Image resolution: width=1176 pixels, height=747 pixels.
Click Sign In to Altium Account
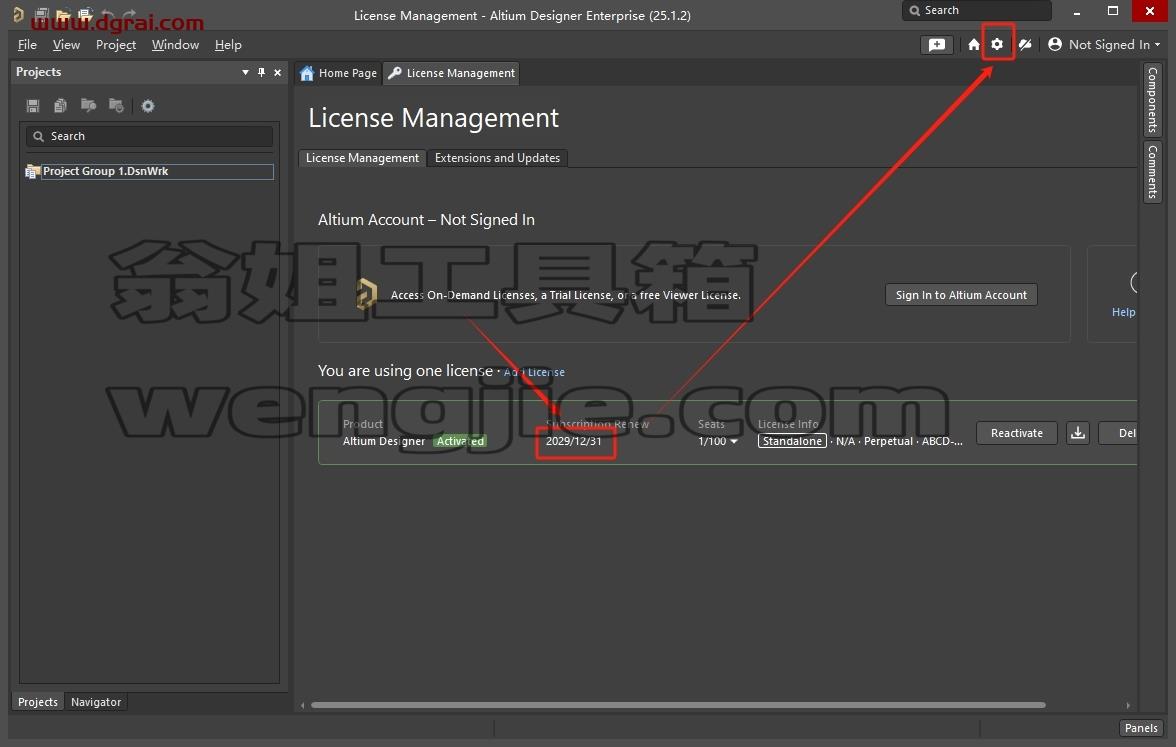(961, 295)
